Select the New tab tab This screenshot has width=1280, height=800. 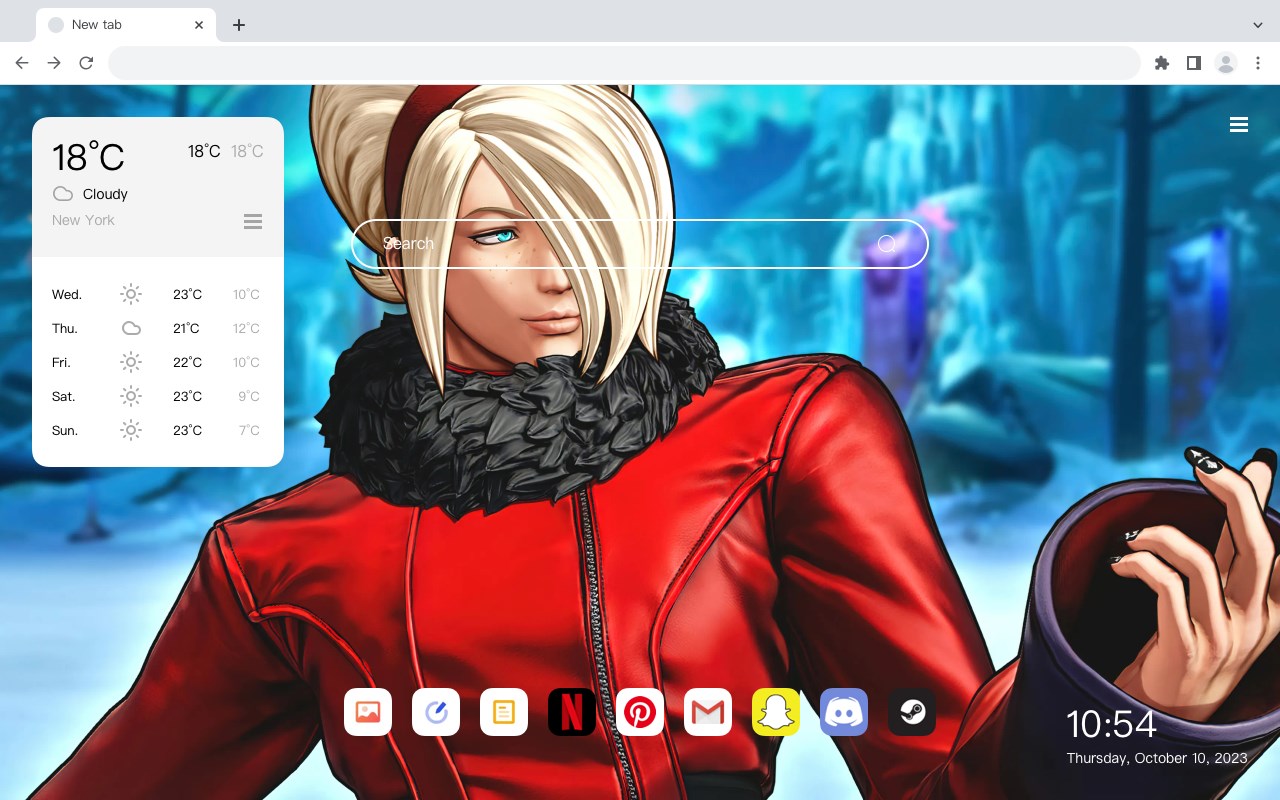(x=126, y=25)
